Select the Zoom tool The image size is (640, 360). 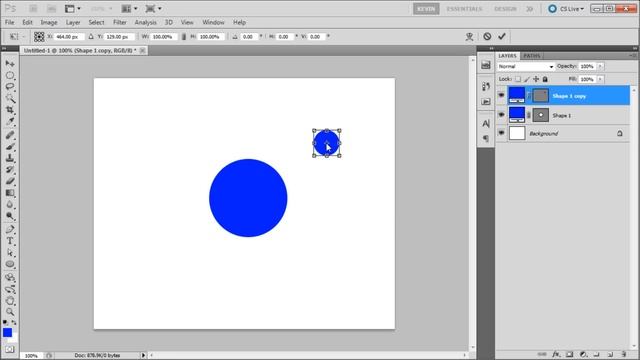(10, 312)
